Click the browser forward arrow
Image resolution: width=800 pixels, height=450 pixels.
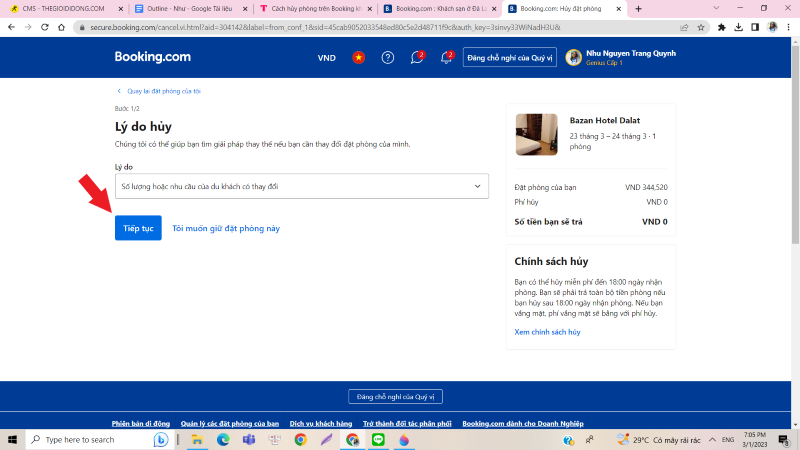(28, 27)
